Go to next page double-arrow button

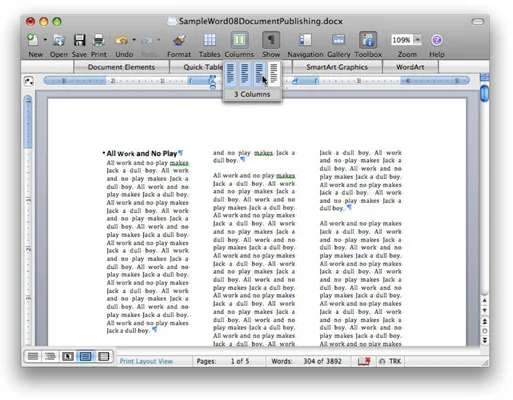tap(485, 340)
